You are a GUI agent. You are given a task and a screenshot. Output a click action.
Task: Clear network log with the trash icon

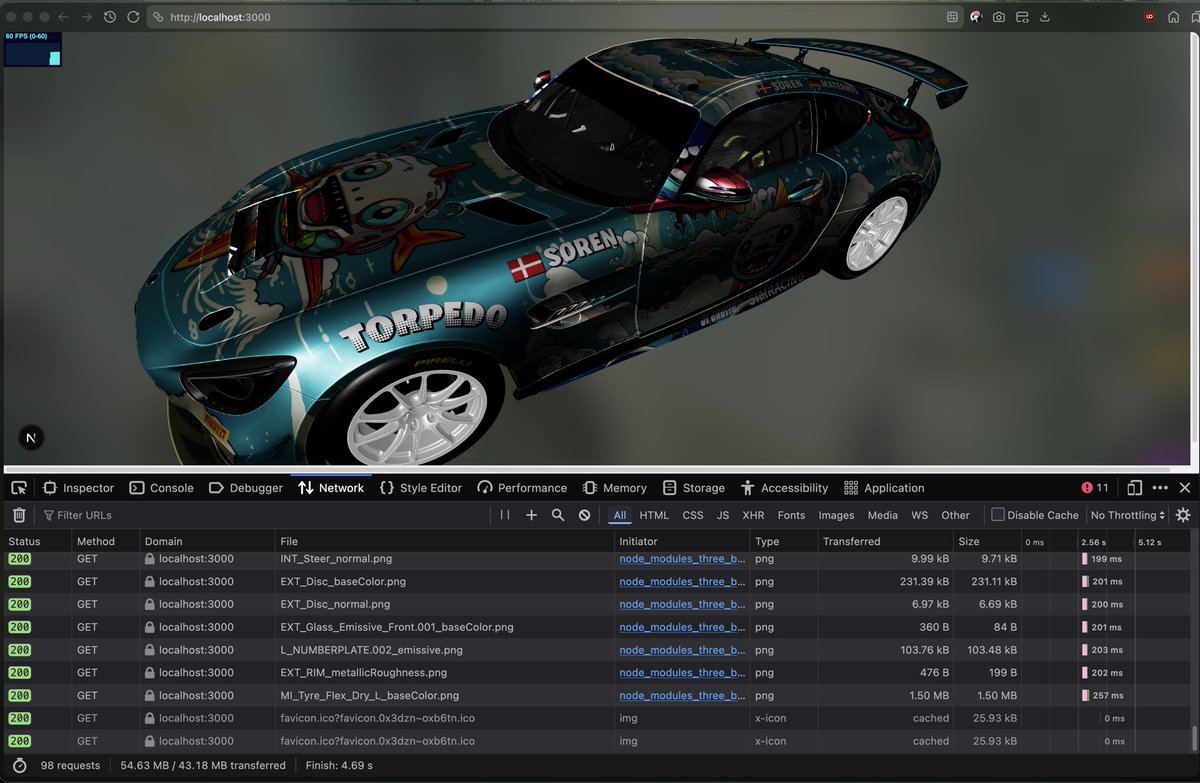[19, 515]
